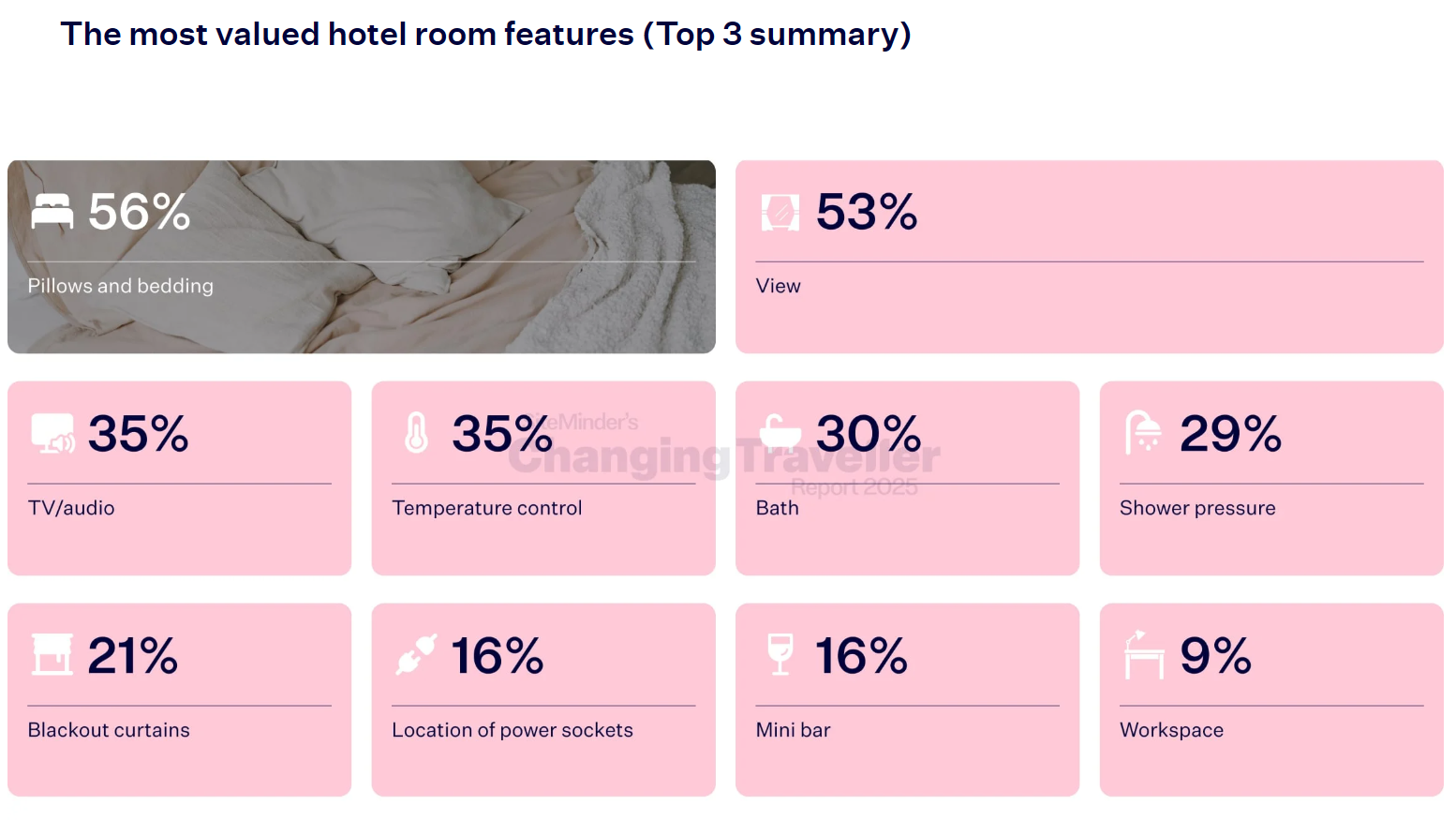Screen dimensions: 1456x820
Task: Click the bathtub icon beside 30%
Action: click(x=780, y=433)
